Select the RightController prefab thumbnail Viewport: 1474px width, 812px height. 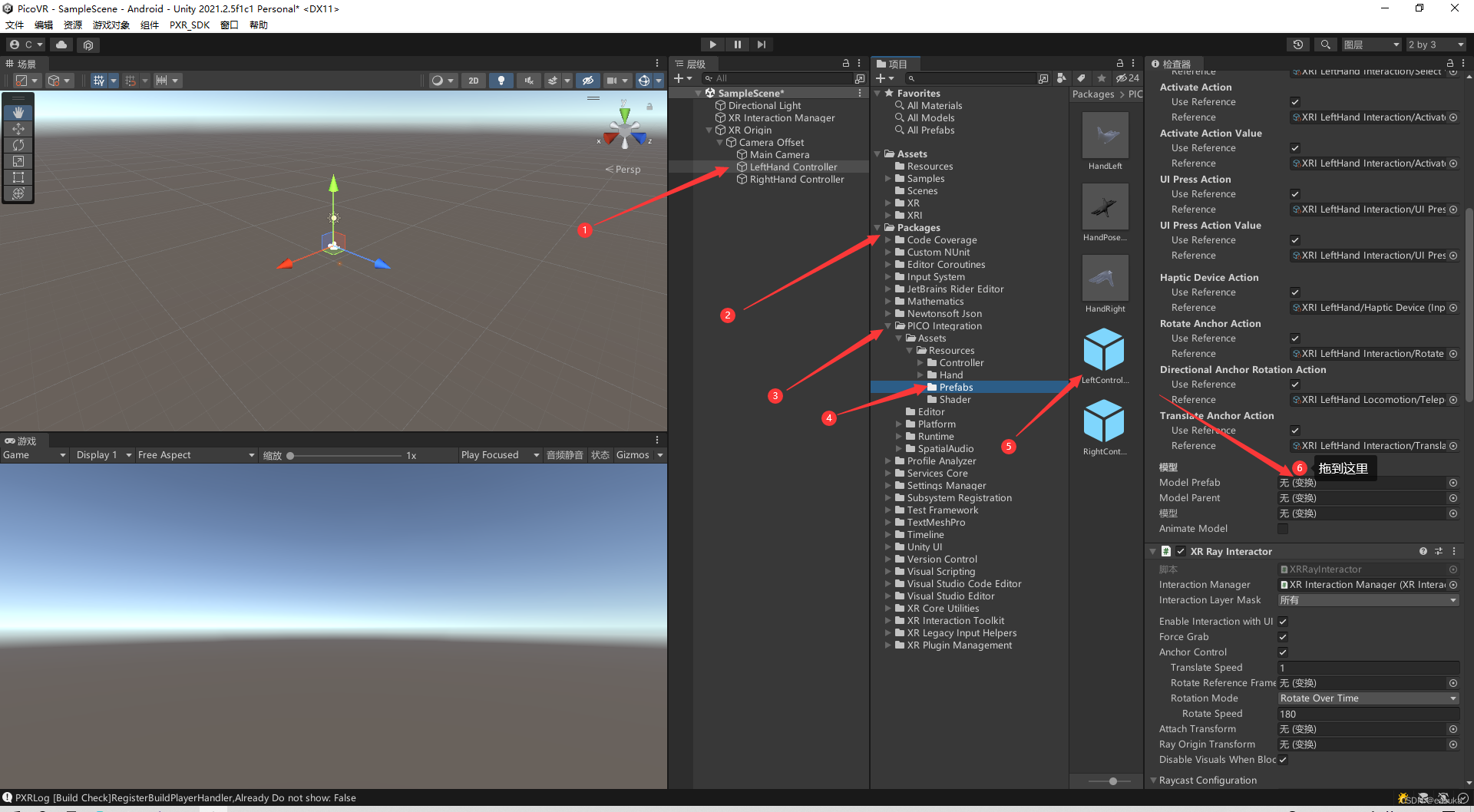click(1104, 421)
